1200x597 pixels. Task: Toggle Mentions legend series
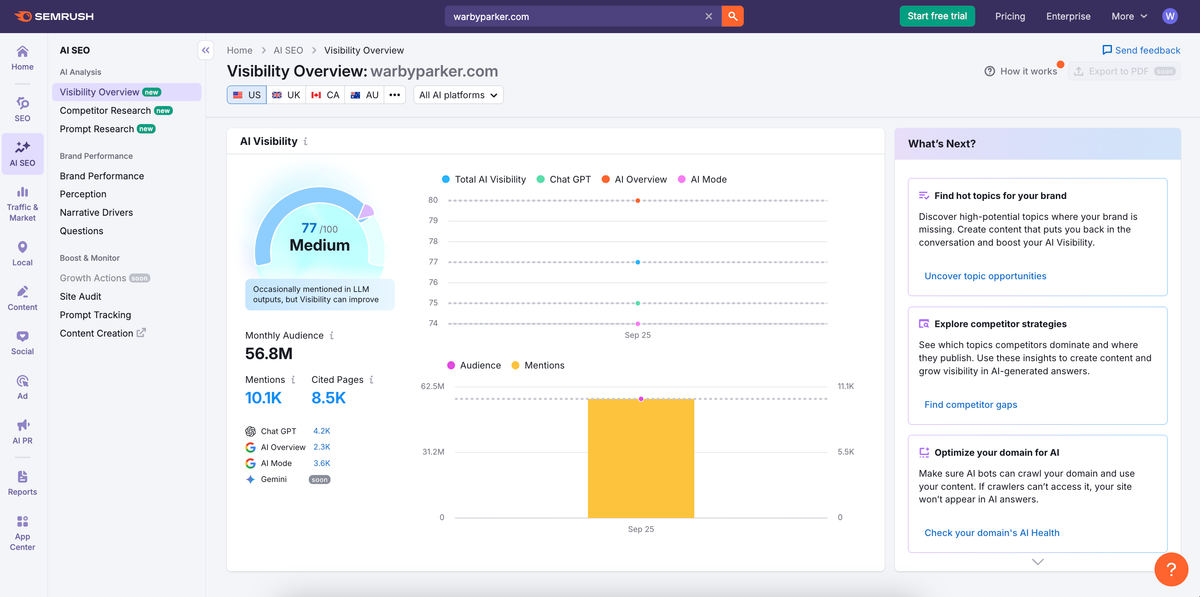pyautogui.click(x=538, y=366)
